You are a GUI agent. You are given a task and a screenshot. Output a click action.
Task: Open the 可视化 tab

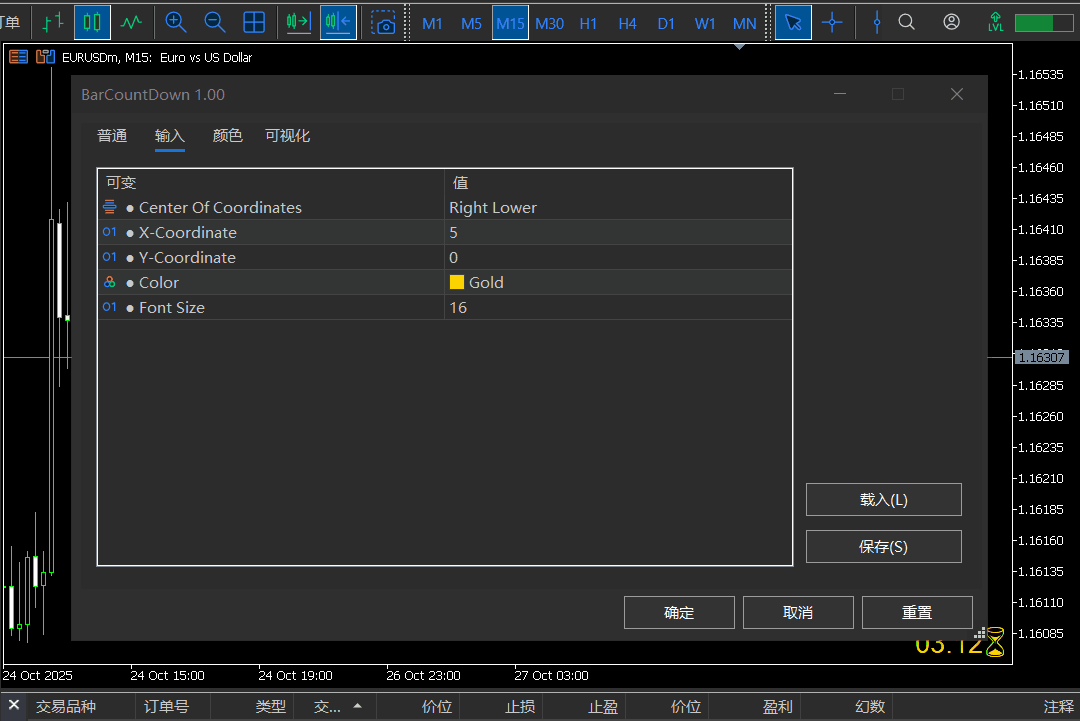click(287, 135)
